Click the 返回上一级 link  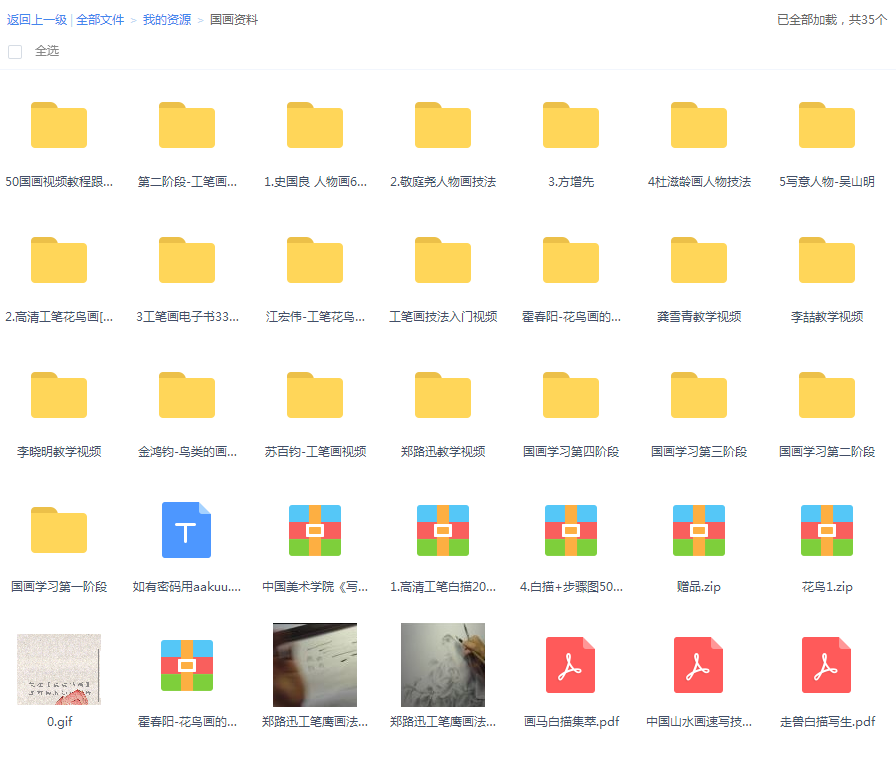(x=37, y=20)
